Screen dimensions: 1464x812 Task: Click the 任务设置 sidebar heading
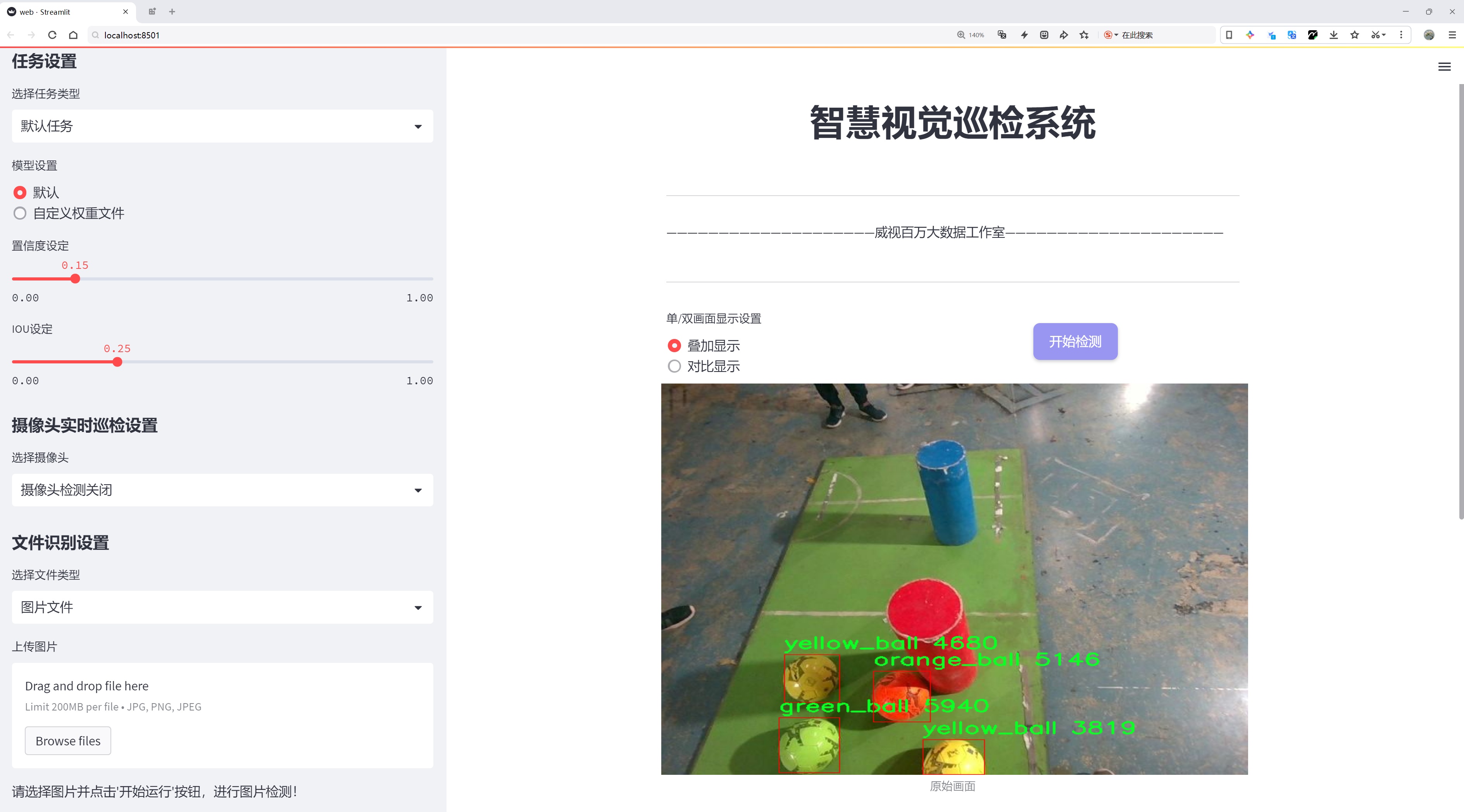point(44,61)
